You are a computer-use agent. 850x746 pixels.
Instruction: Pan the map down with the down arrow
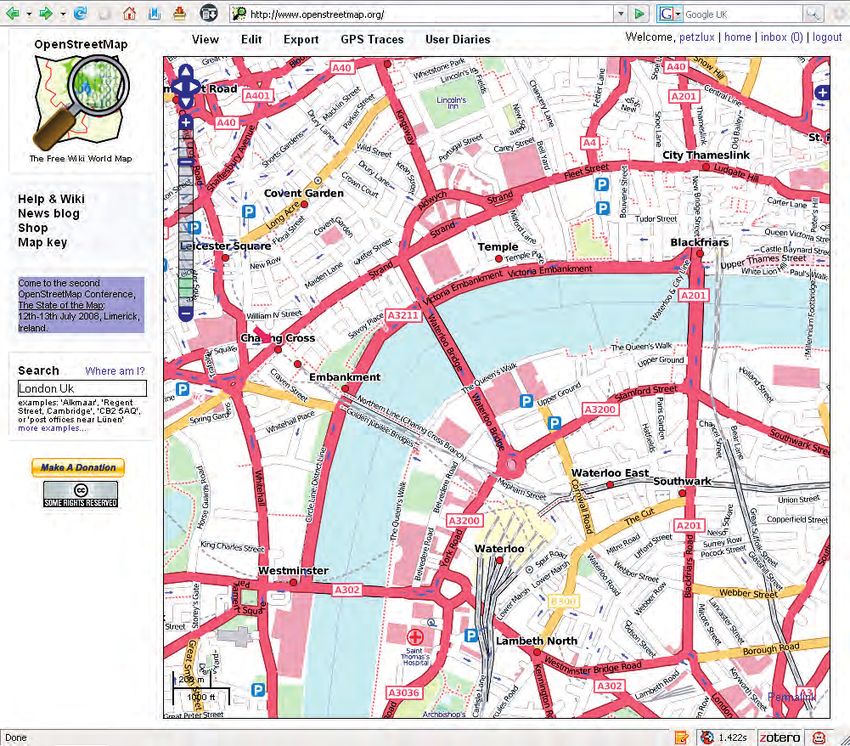point(186,101)
